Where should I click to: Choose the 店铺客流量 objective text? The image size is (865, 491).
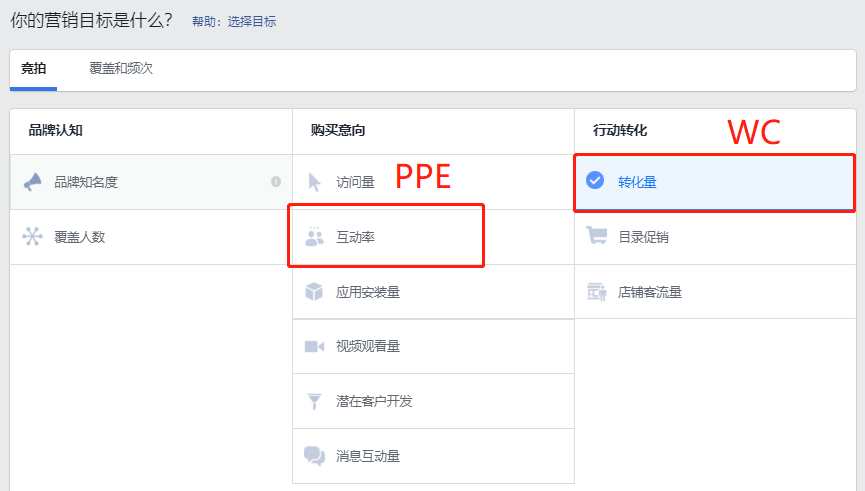tap(650, 292)
